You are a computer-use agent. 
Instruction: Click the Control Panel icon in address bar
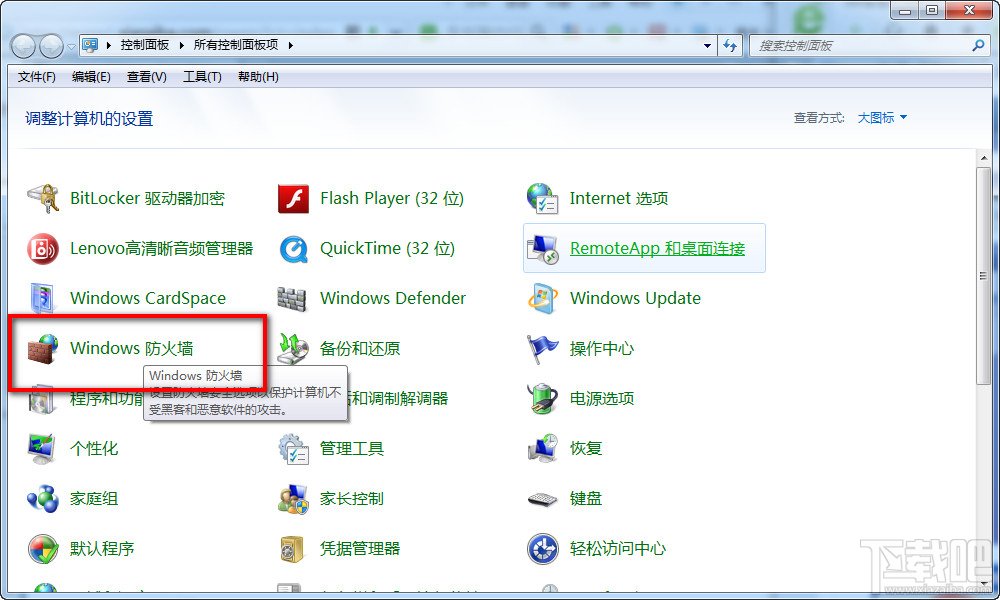tap(90, 45)
